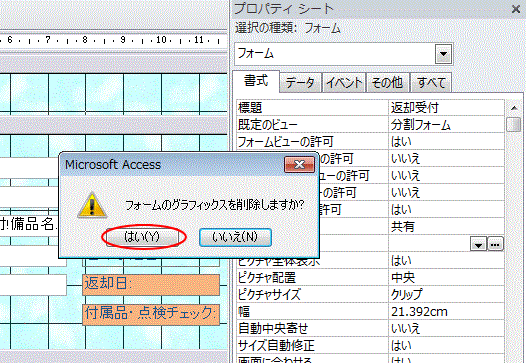Screen dimensions: 526x363
Task: Switch to the 書式 tab
Action: (x=256, y=81)
